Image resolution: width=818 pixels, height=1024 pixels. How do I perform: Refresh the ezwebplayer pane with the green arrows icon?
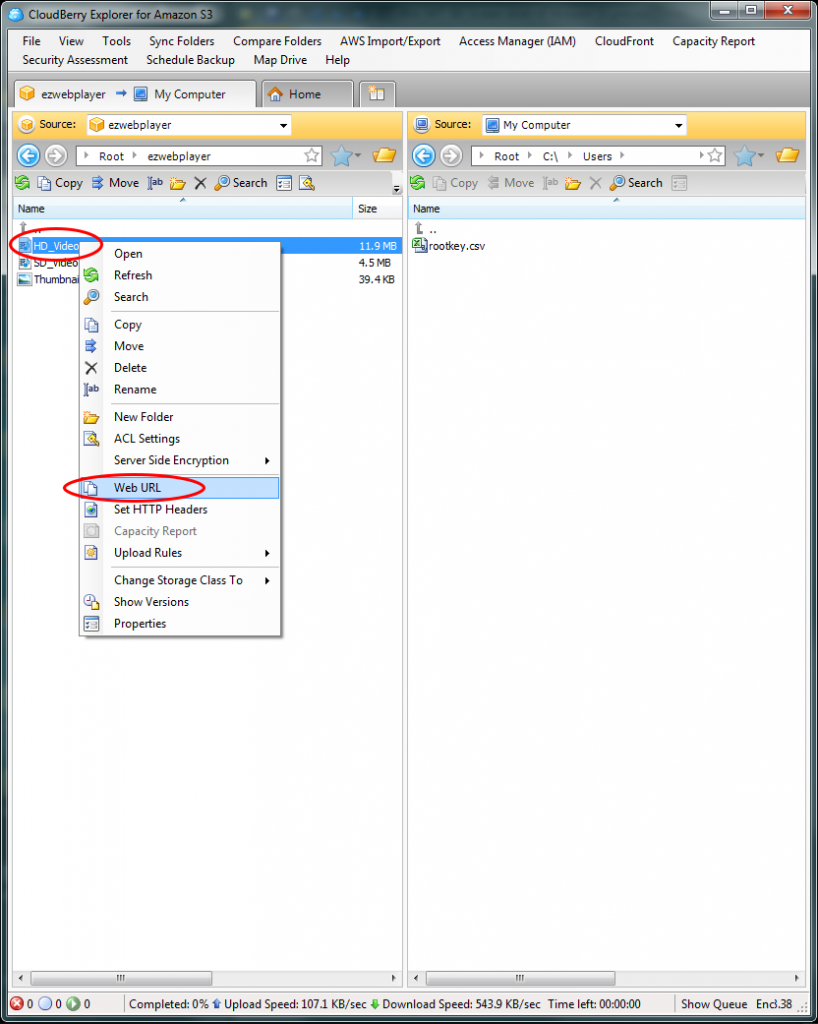pos(22,183)
